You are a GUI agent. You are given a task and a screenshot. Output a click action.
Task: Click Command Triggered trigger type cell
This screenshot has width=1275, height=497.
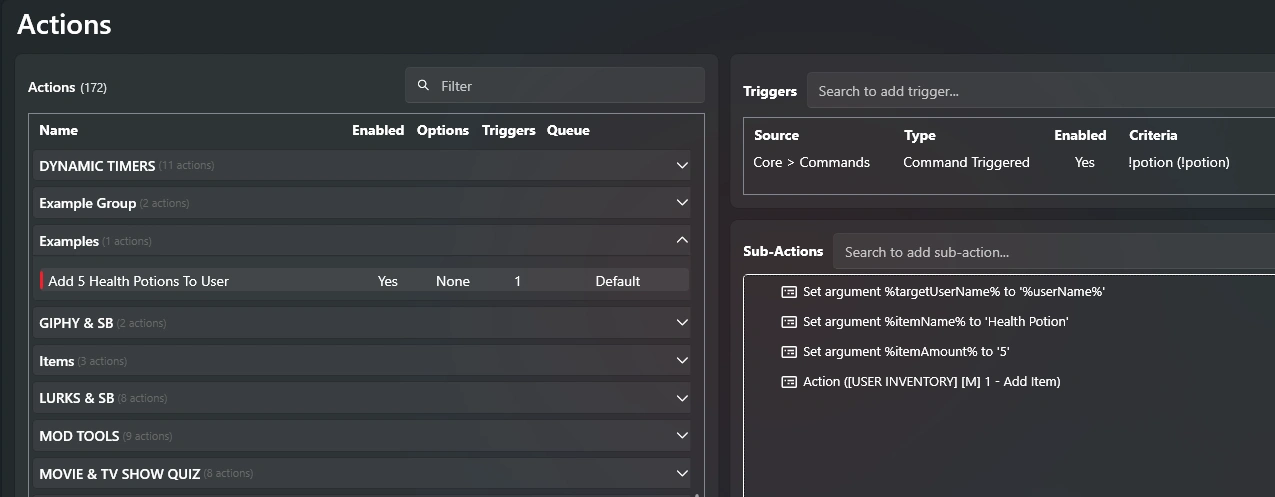[x=966, y=162]
